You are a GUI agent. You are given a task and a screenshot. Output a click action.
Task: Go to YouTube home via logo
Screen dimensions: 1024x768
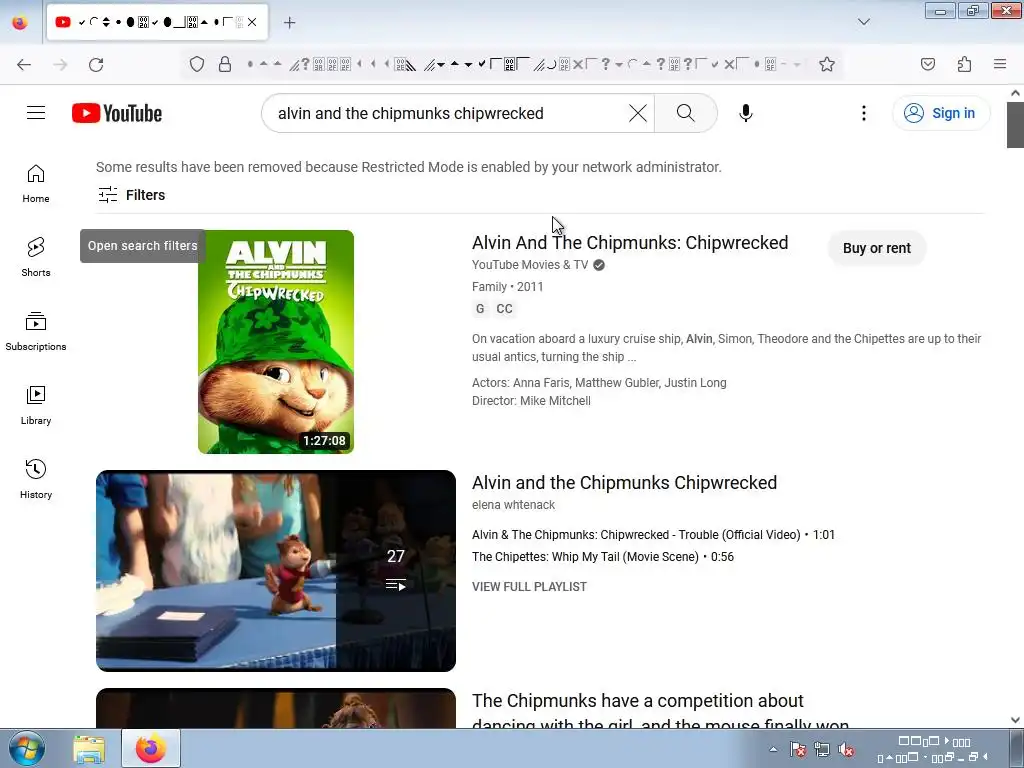point(117,113)
